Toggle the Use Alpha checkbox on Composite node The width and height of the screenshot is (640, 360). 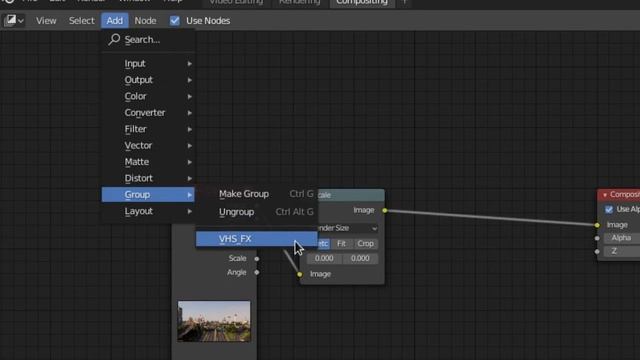point(609,209)
